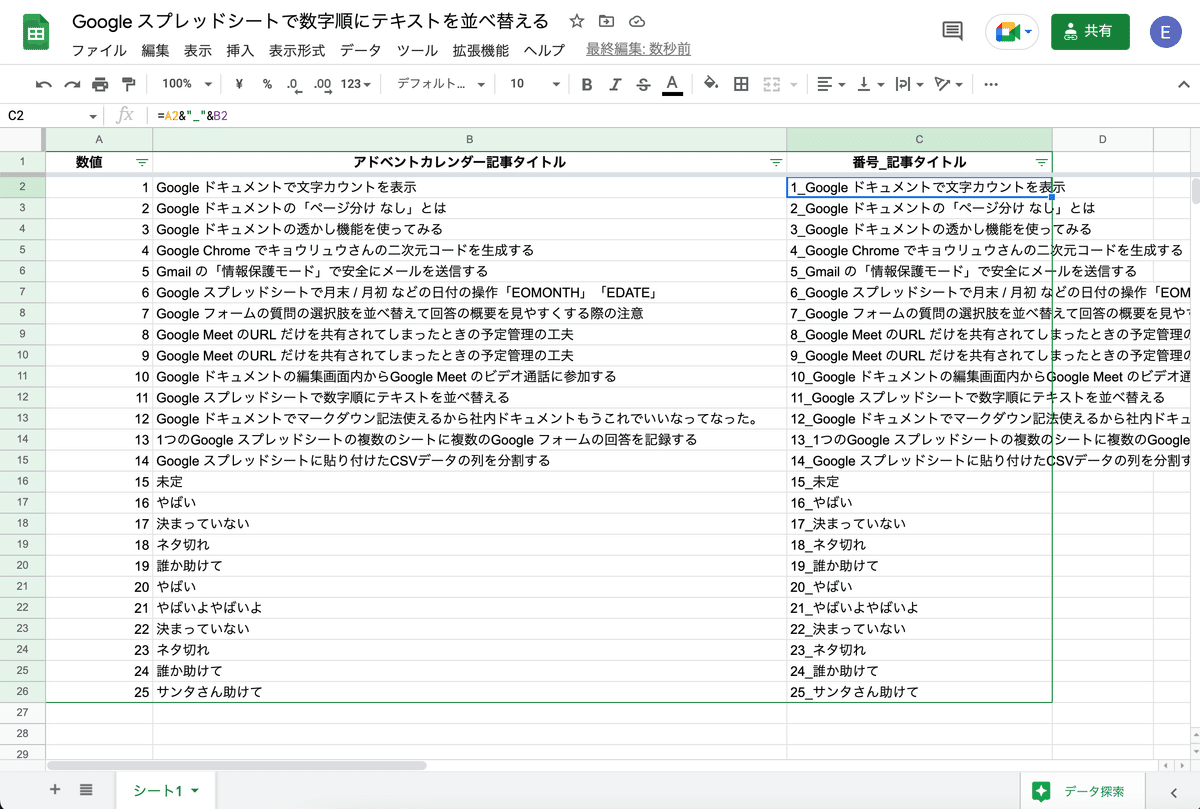Open the ファイル menu
The width and height of the screenshot is (1200, 809).
click(99, 50)
